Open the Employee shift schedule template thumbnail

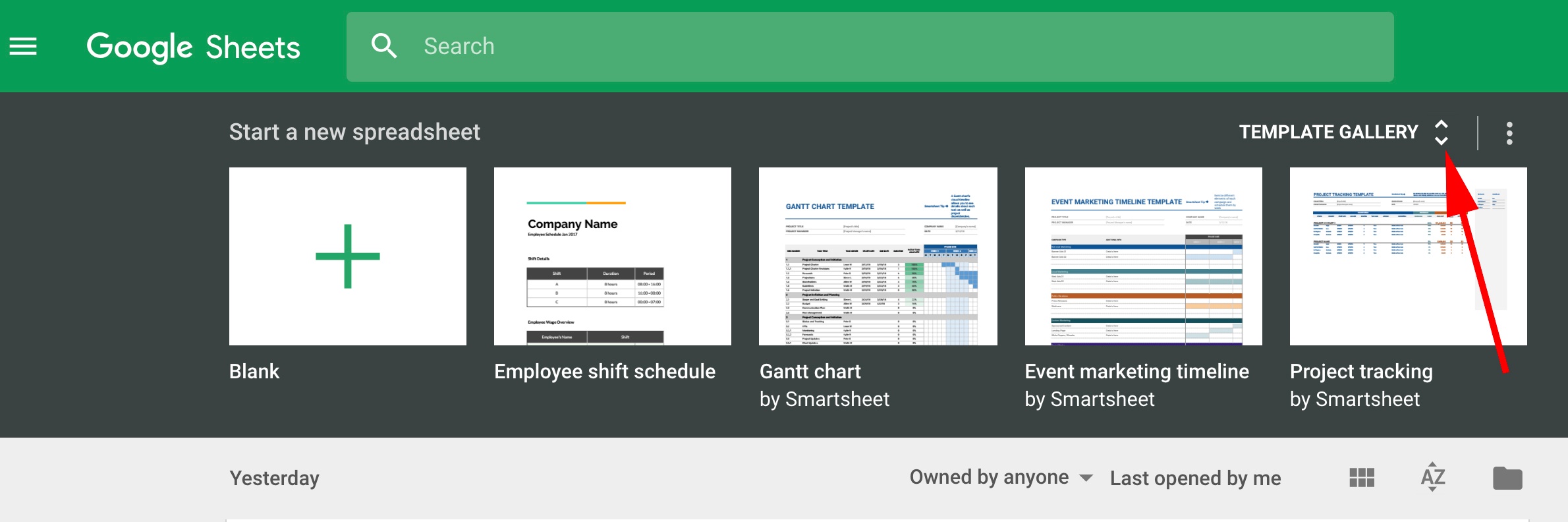[613, 256]
